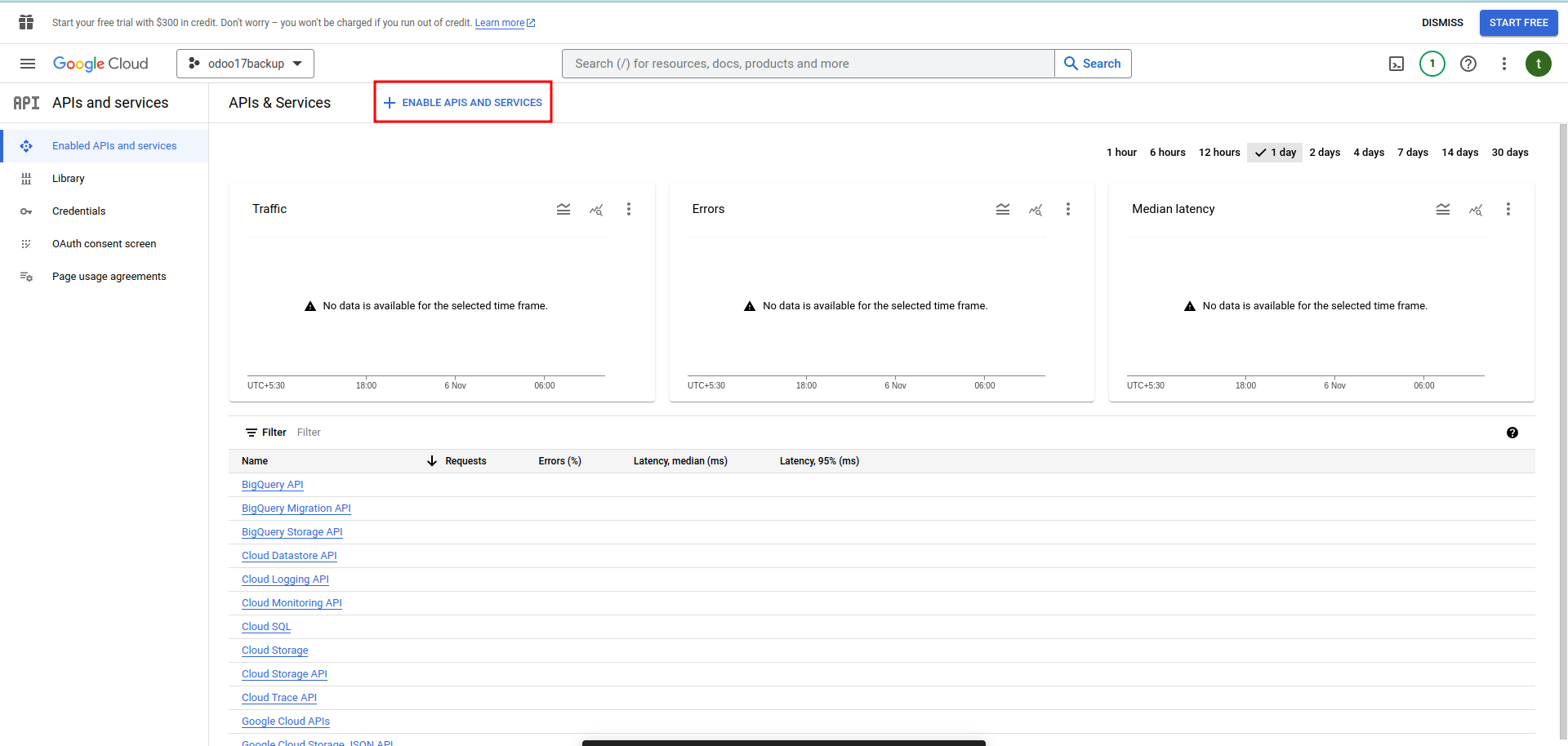
Task: Click the Page usage agreements icon
Action: click(x=26, y=277)
